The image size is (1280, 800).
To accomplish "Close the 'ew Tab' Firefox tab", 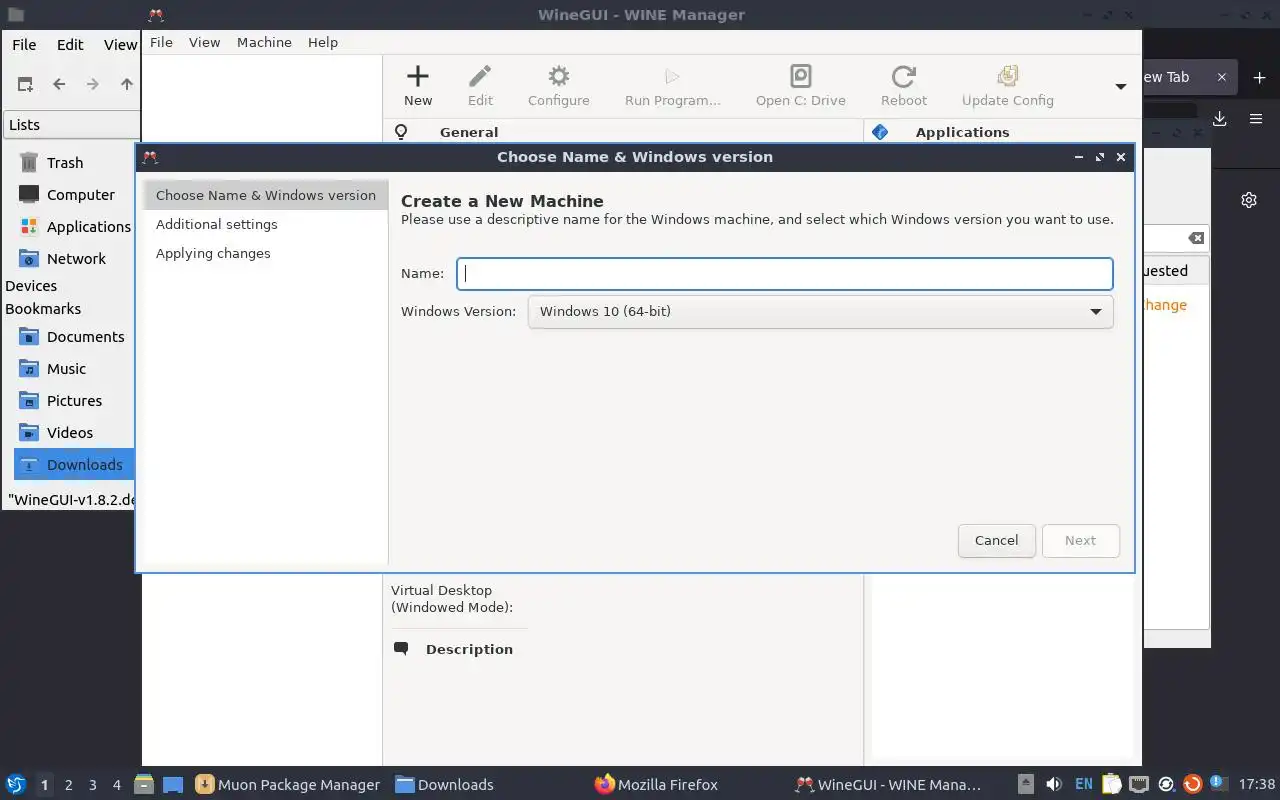I will (x=1221, y=77).
